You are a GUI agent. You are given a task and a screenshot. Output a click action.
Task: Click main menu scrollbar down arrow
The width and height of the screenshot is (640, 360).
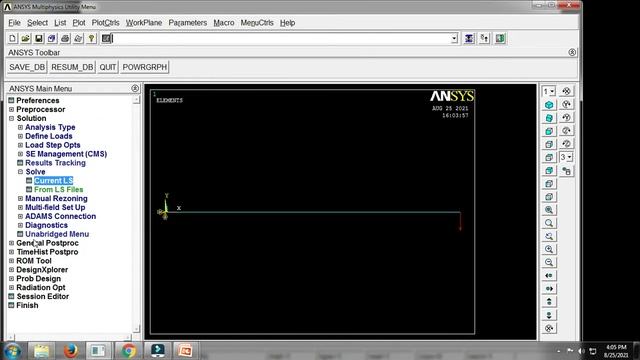click(x=136, y=329)
